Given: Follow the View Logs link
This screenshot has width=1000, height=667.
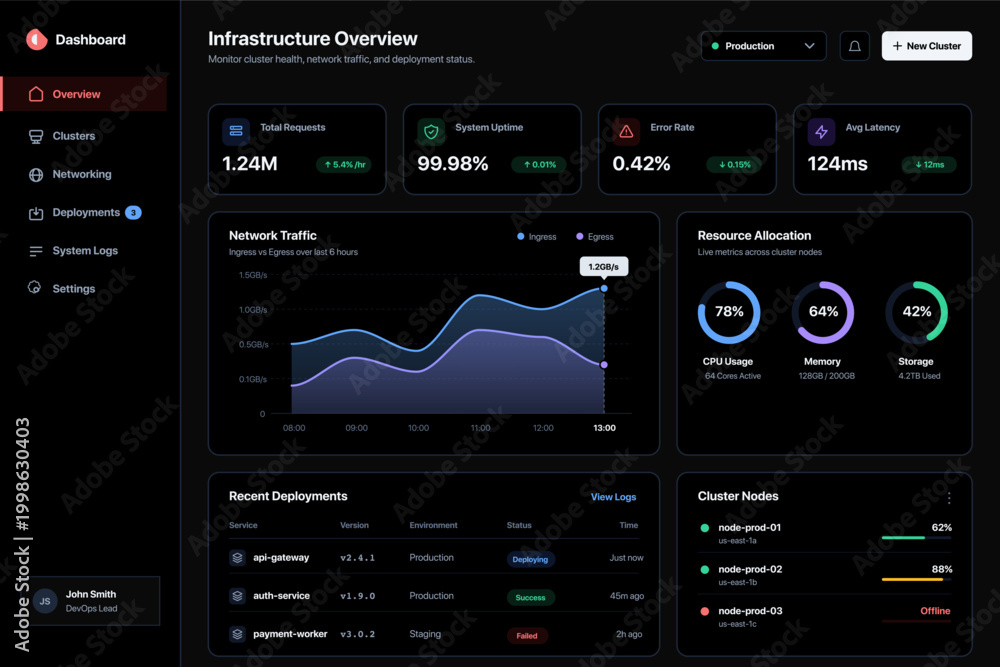Looking at the screenshot, I should (613, 497).
